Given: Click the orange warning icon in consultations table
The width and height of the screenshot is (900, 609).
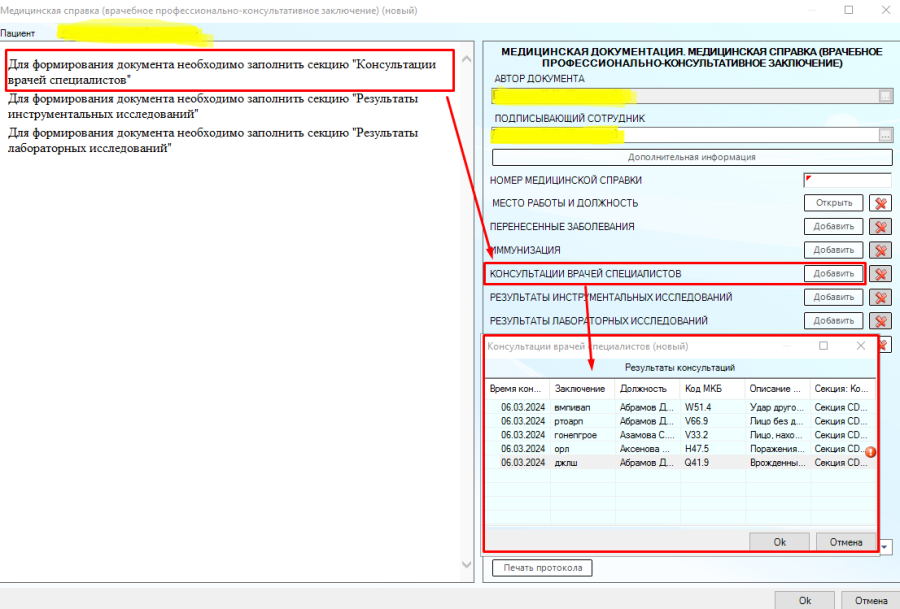Looking at the screenshot, I should click(870, 452).
